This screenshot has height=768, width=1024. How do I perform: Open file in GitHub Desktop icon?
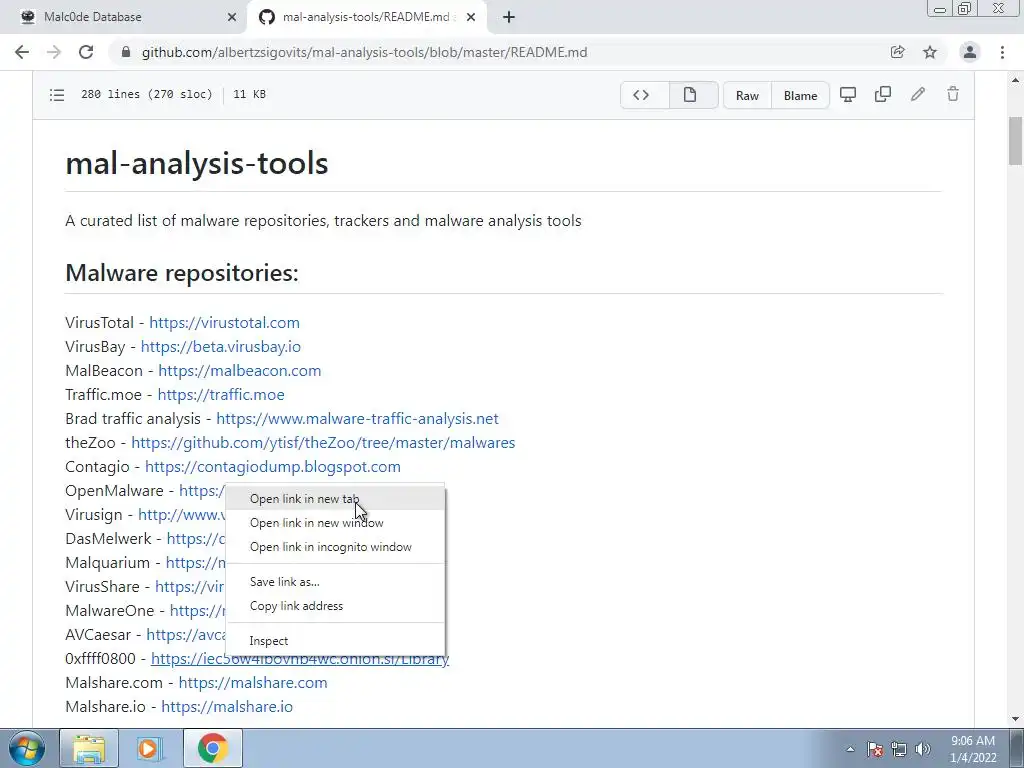tap(848, 95)
